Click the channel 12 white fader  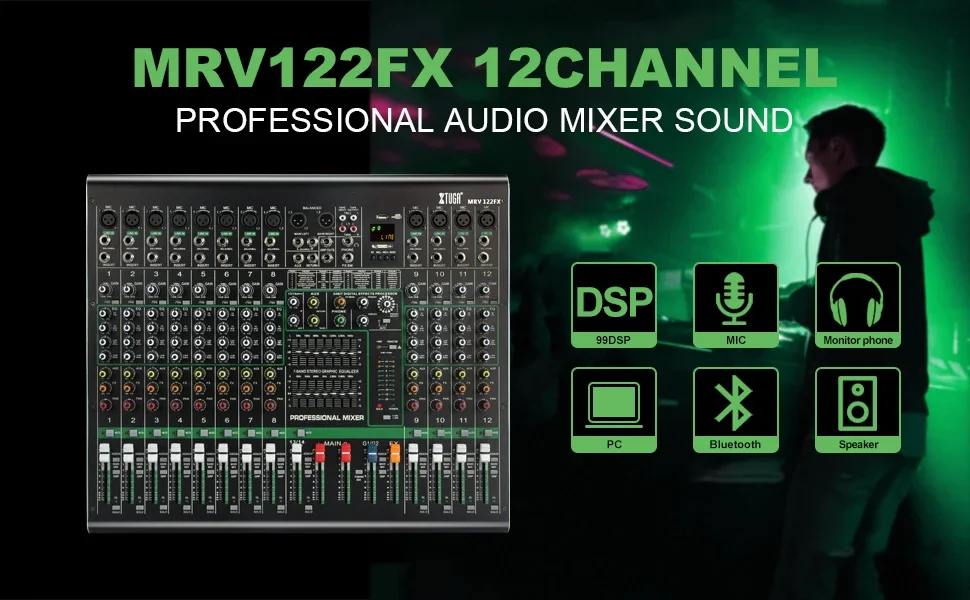(x=485, y=453)
